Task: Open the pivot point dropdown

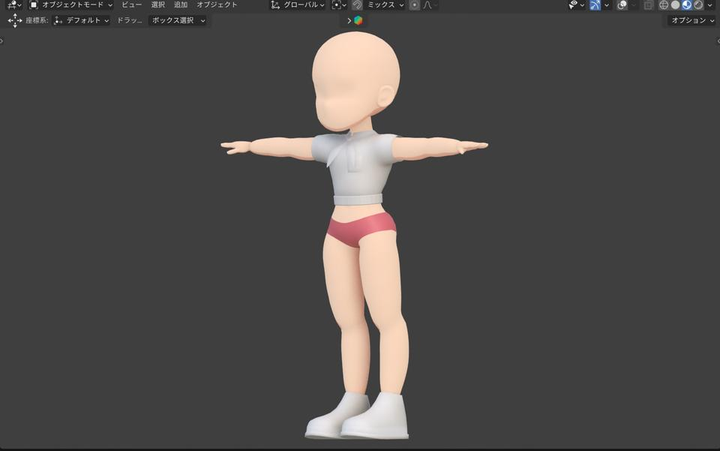Action: tap(339, 5)
